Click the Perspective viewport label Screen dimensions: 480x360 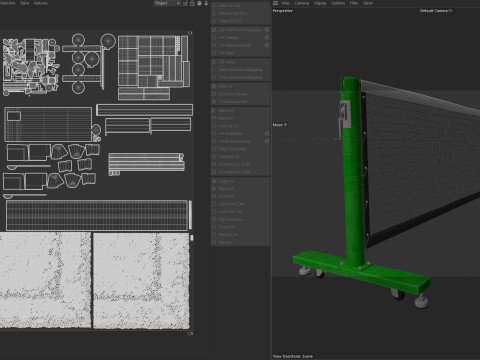pos(283,11)
